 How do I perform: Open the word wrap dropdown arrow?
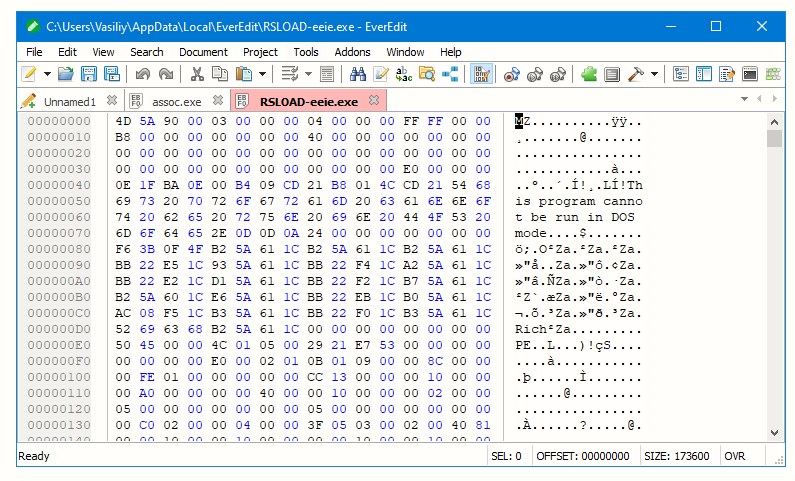(308, 75)
